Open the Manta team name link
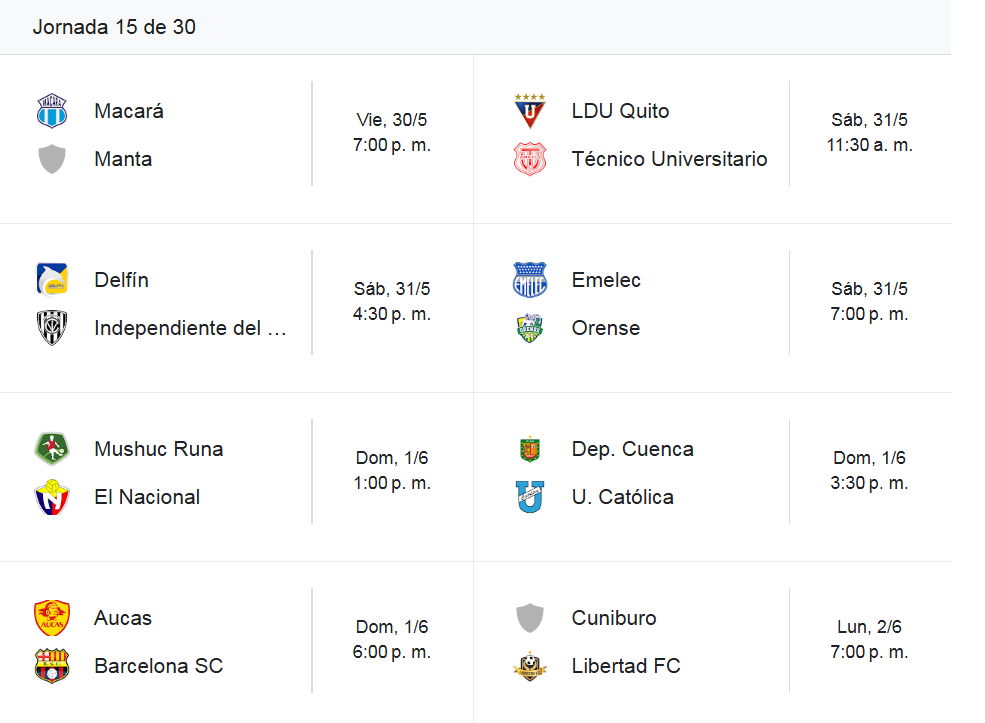The width and height of the screenshot is (985, 723). (x=123, y=159)
